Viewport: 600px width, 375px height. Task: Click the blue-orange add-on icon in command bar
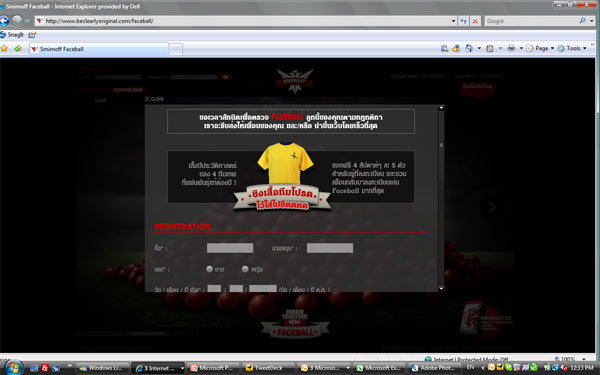pyautogui.click(x=456, y=48)
